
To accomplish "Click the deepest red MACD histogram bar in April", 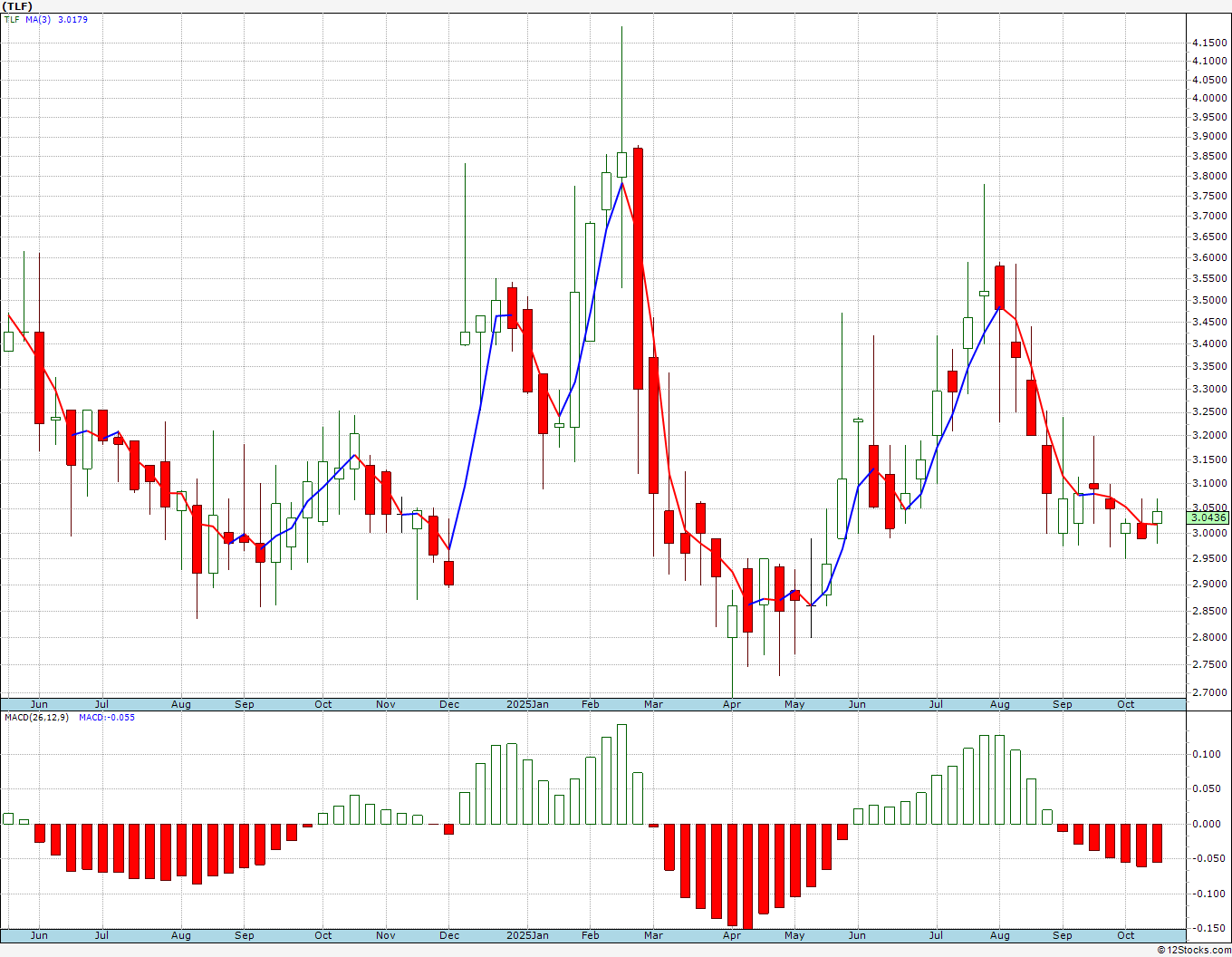I will (x=747, y=876).
